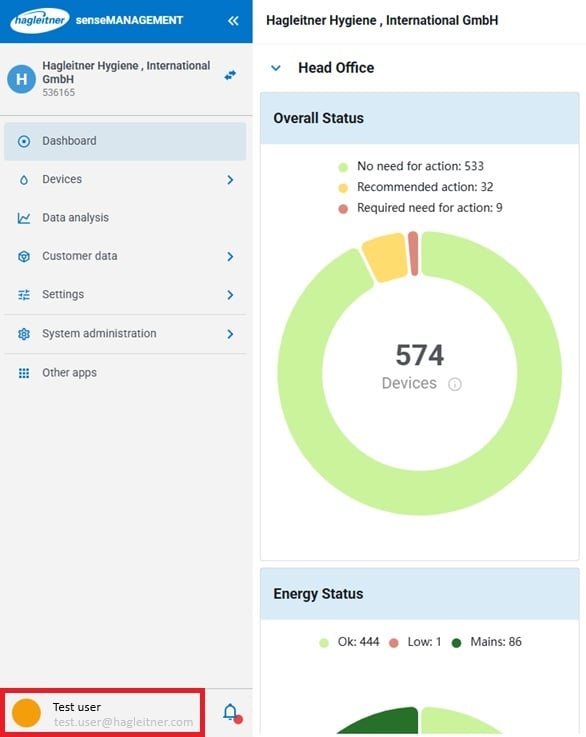Expand the System administration submenu chevron
The height and width of the screenshot is (737, 586).
tap(230, 334)
